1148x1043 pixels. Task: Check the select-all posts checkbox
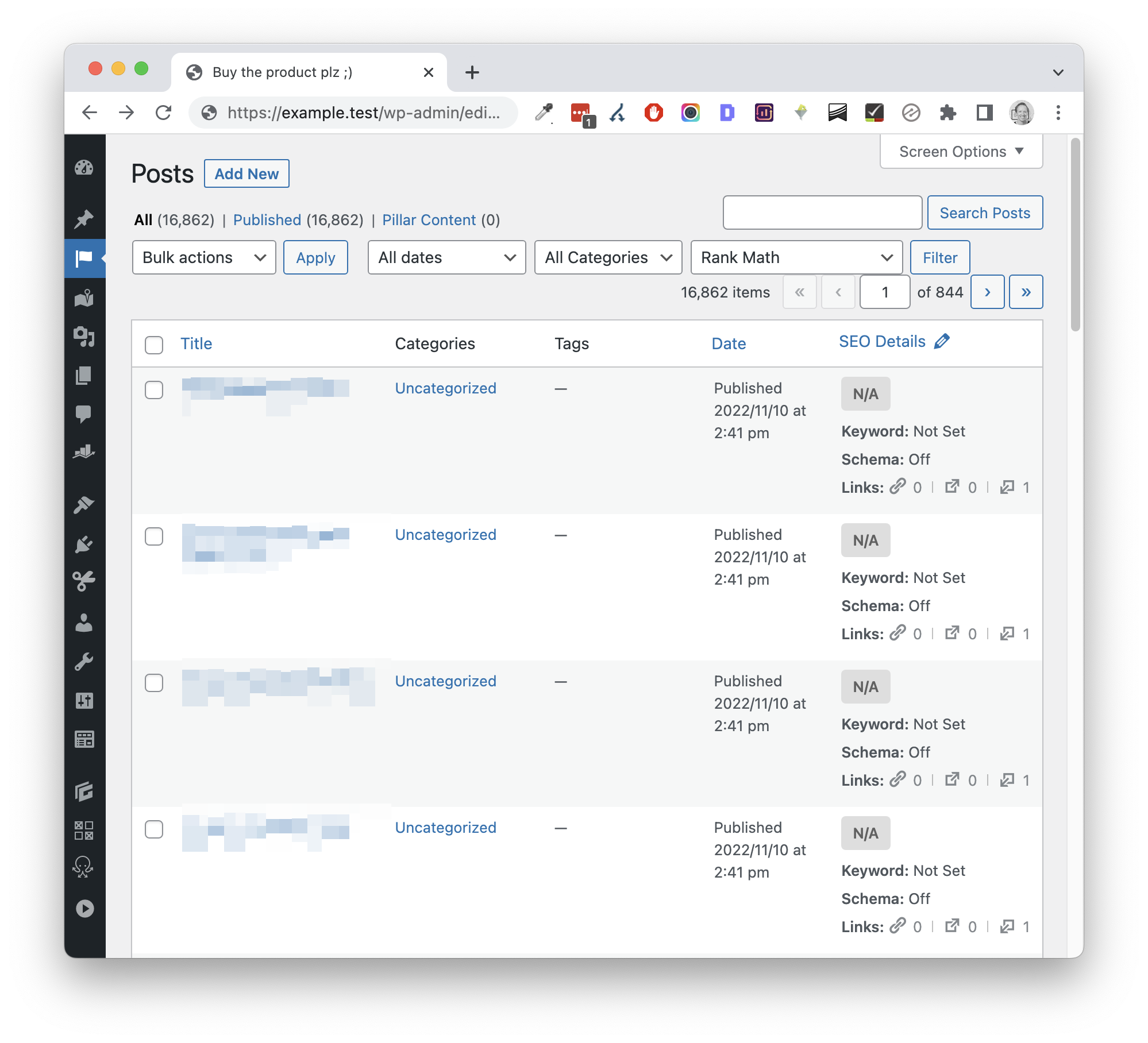click(x=155, y=343)
